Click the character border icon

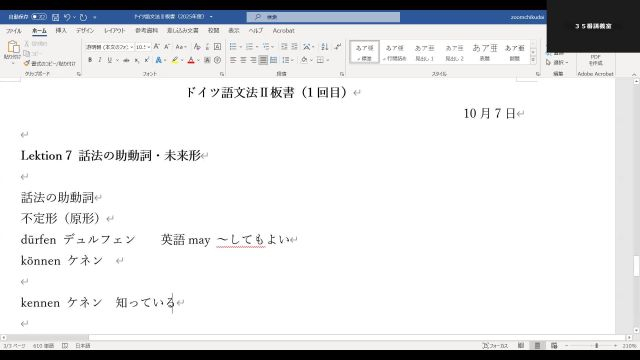[x=218, y=47]
